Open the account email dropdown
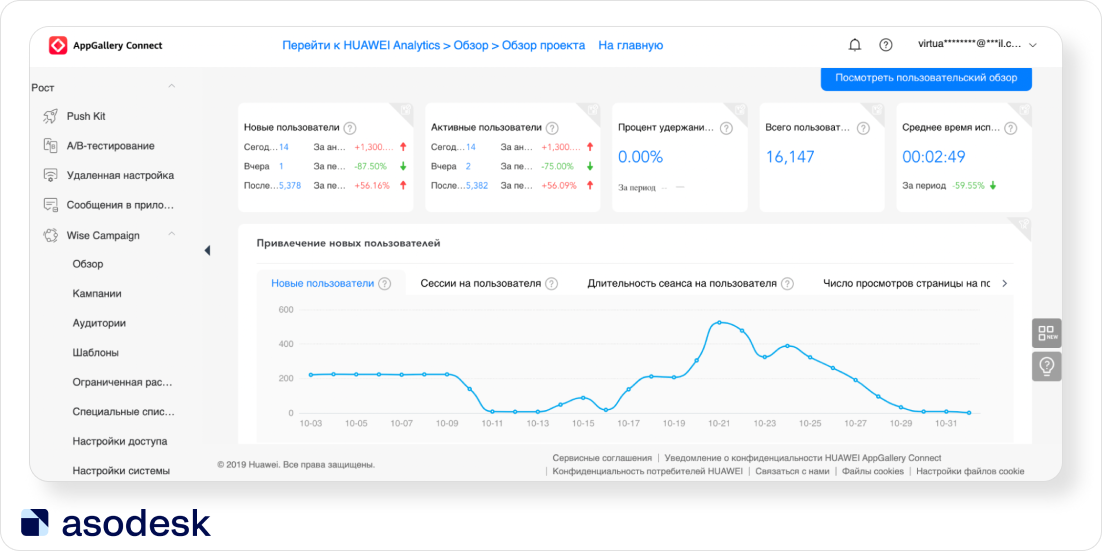This screenshot has width=1102, height=551. point(1032,45)
